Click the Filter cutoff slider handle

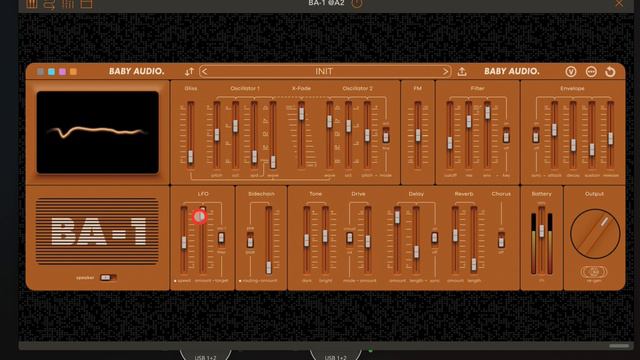pyautogui.click(x=450, y=143)
